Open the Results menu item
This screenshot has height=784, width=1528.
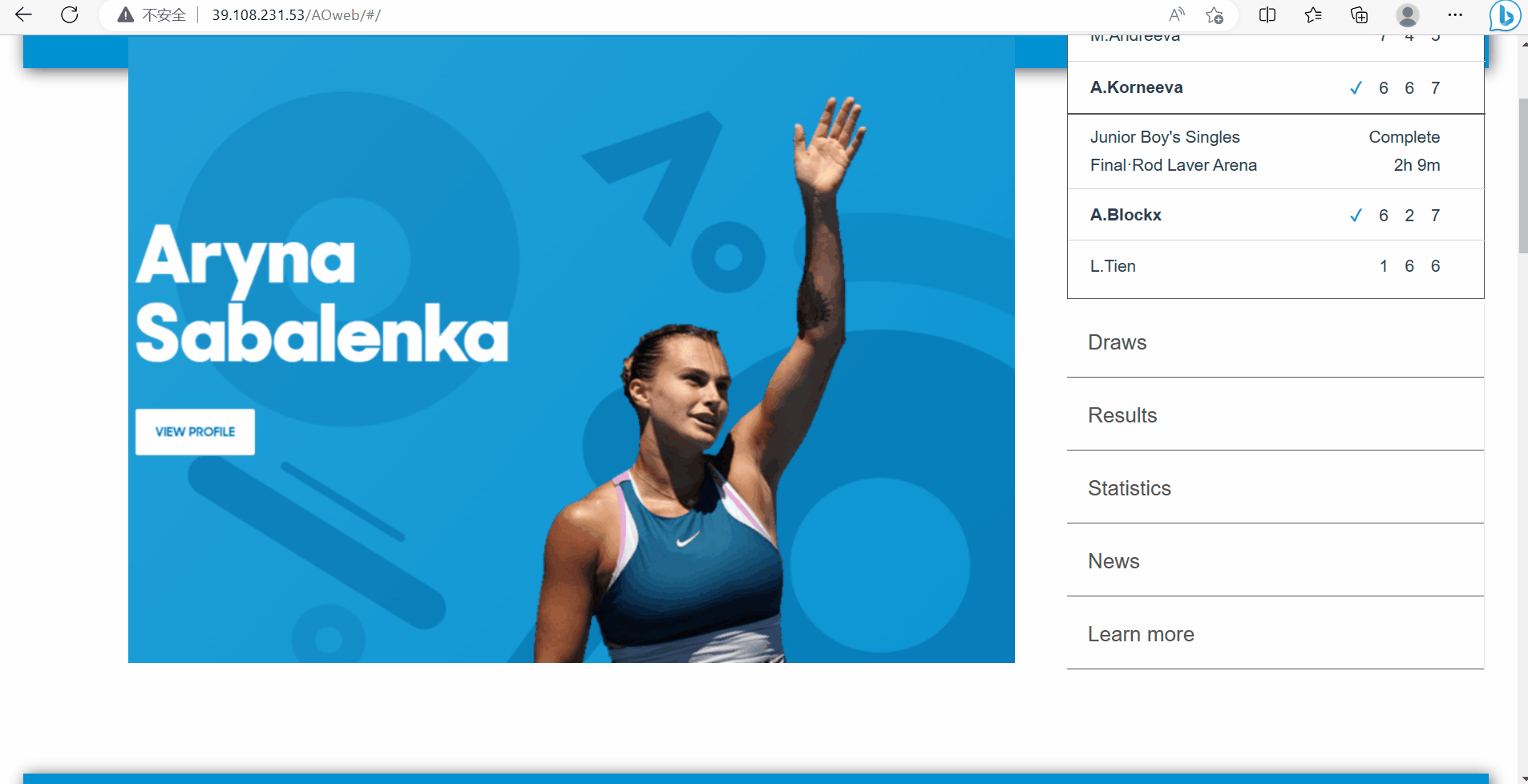tap(1275, 415)
